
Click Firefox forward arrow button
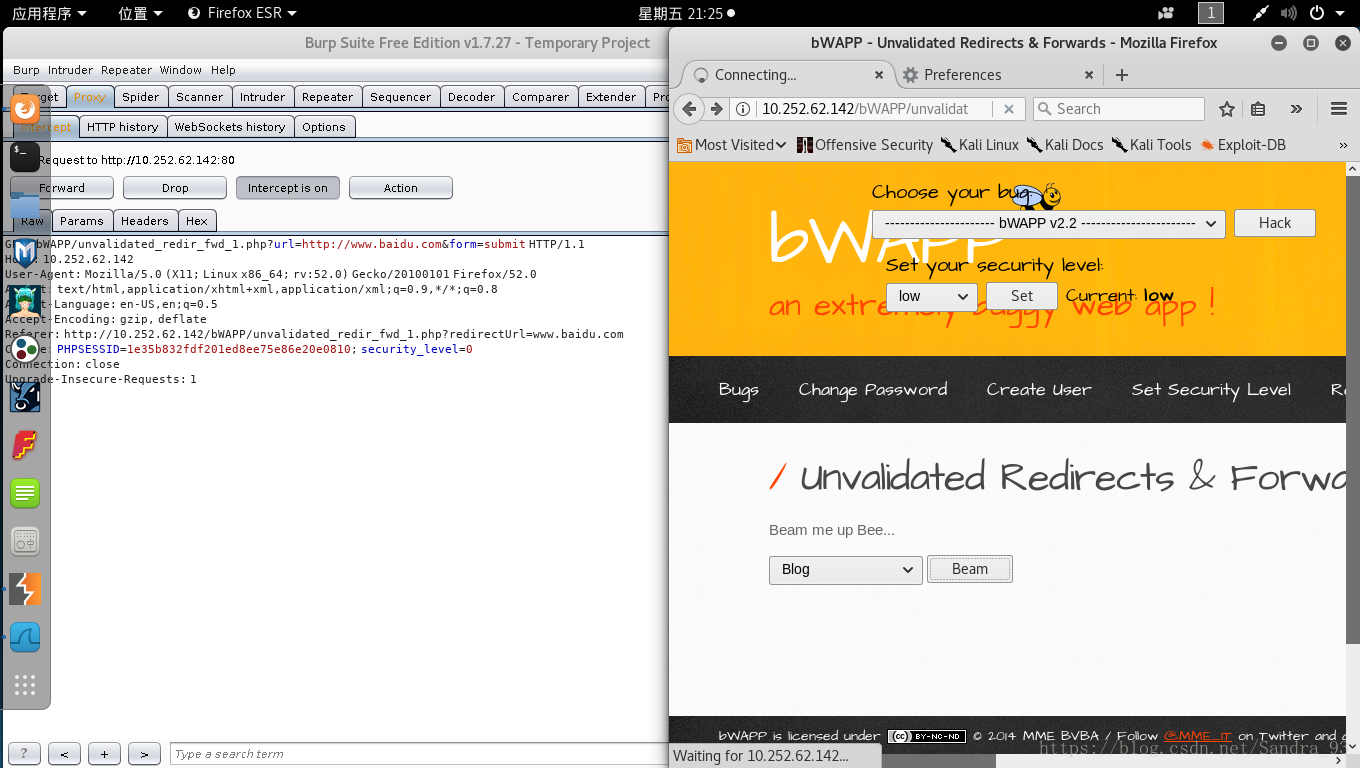(x=716, y=109)
